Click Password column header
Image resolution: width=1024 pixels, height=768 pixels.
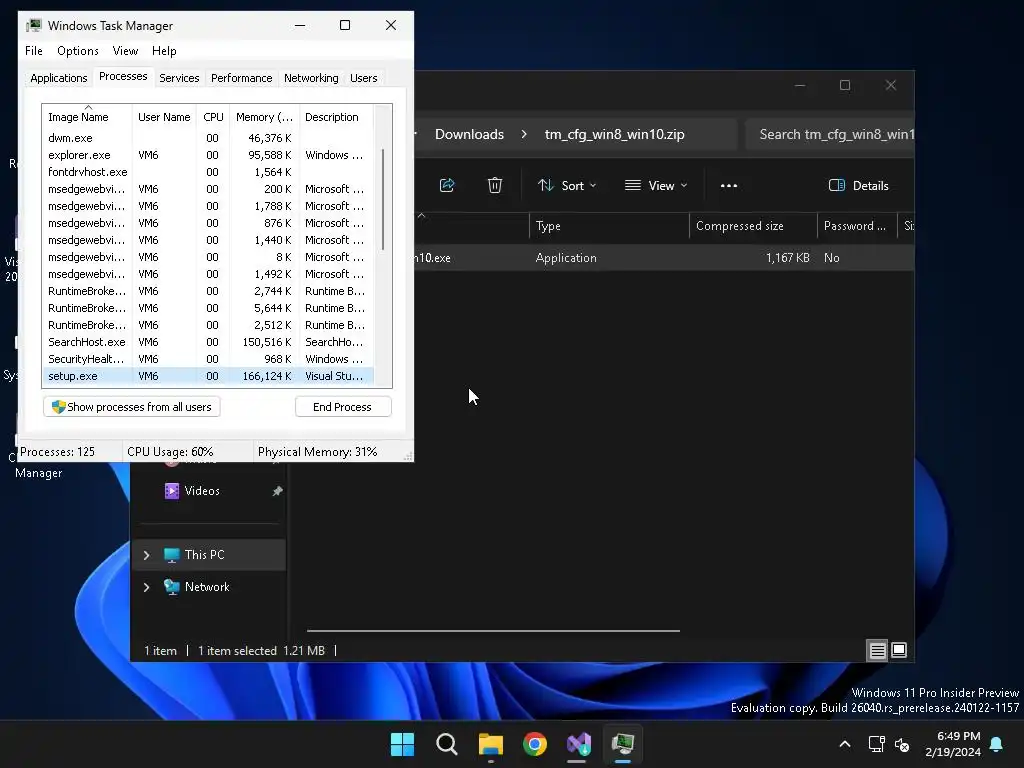(857, 226)
